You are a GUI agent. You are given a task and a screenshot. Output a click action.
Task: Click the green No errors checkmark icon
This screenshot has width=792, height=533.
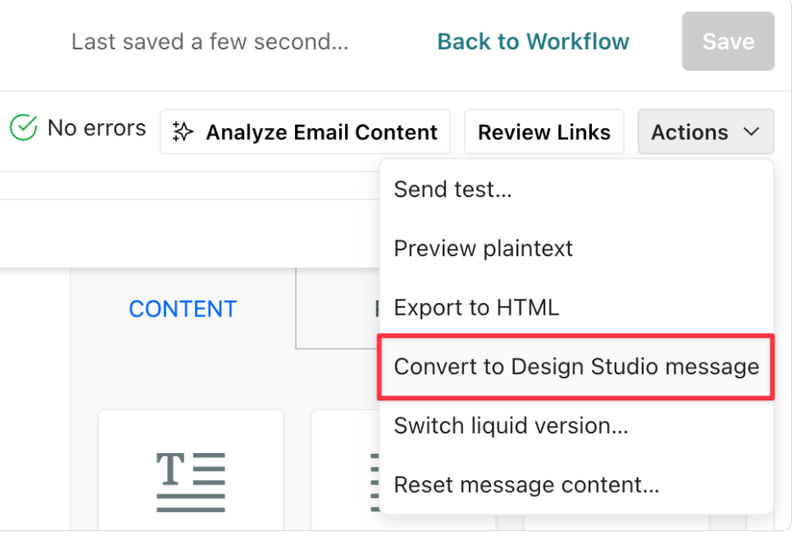click(23, 127)
